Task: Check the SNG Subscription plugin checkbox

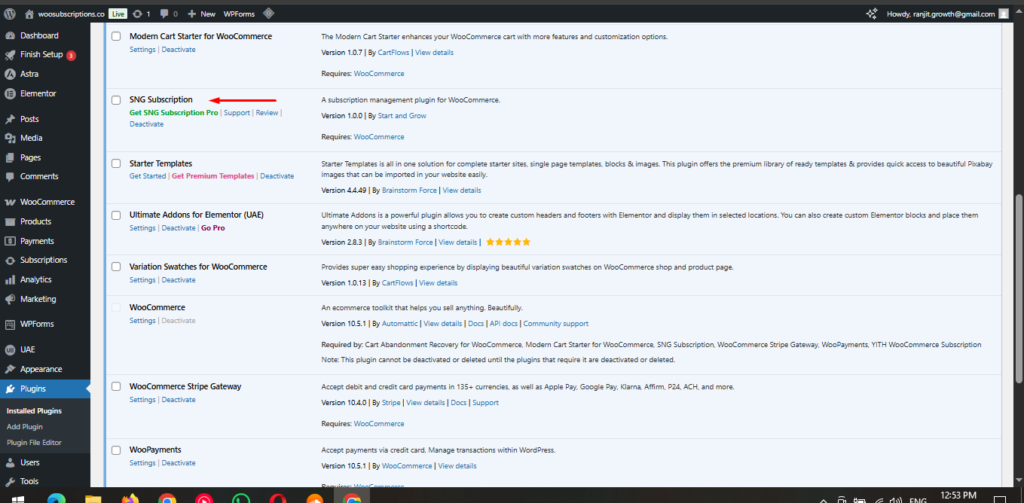Action: [x=116, y=100]
